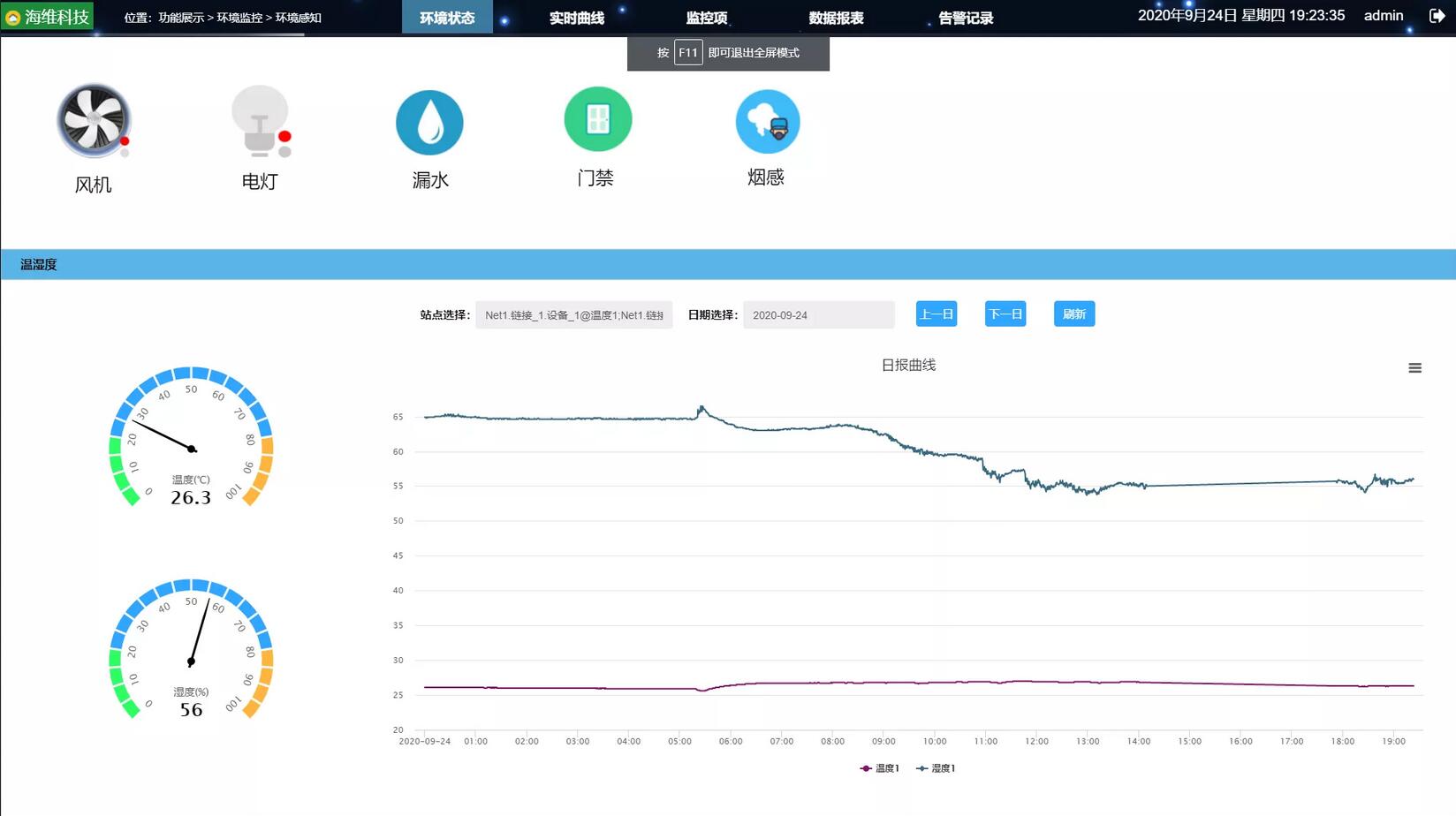Screen dimensions: 1456x816
Task: Click the 海维科技 logo
Action: 48,17
